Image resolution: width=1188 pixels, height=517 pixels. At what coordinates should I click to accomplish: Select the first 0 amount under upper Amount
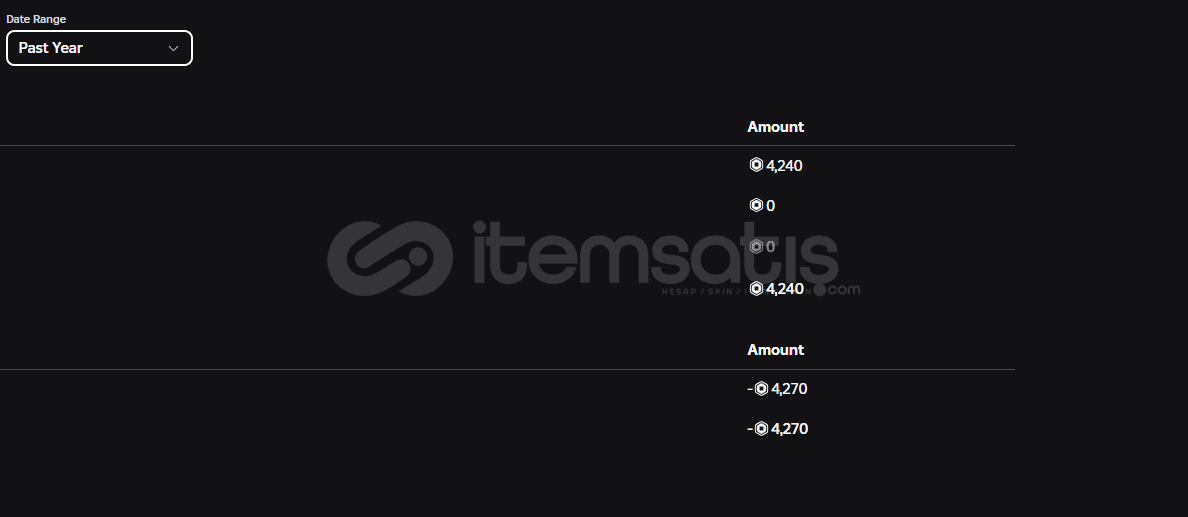pos(771,205)
